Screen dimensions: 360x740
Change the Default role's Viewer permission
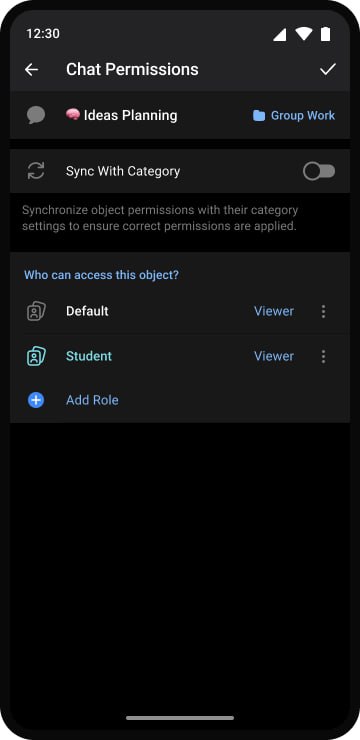pyautogui.click(x=274, y=311)
